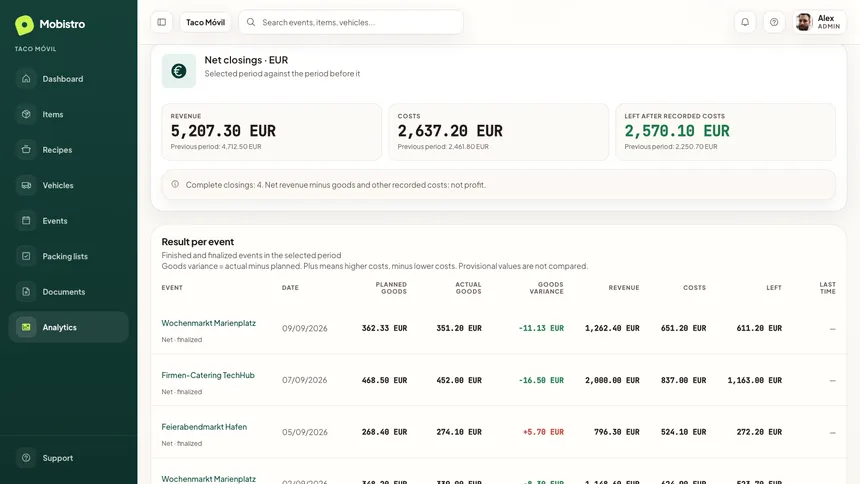Toggle the sidebar panel button
The height and width of the screenshot is (484, 860).
[161, 22]
